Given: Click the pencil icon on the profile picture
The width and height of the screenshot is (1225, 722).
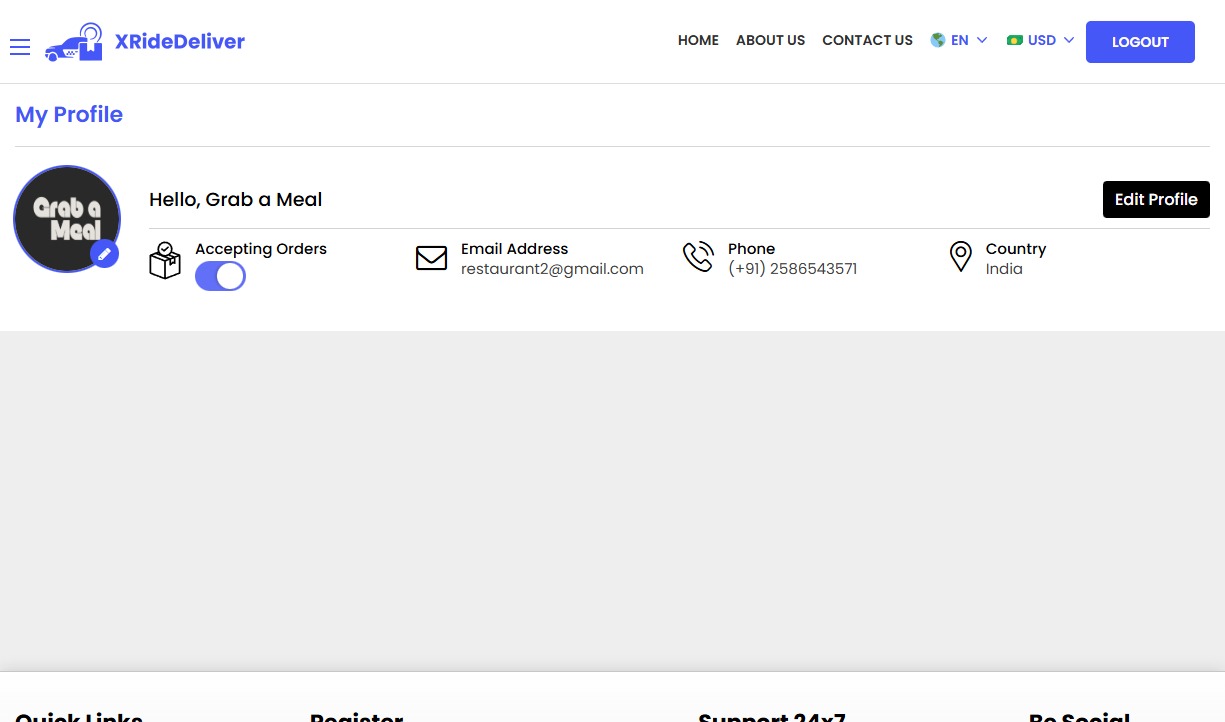Looking at the screenshot, I should (x=104, y=254).
